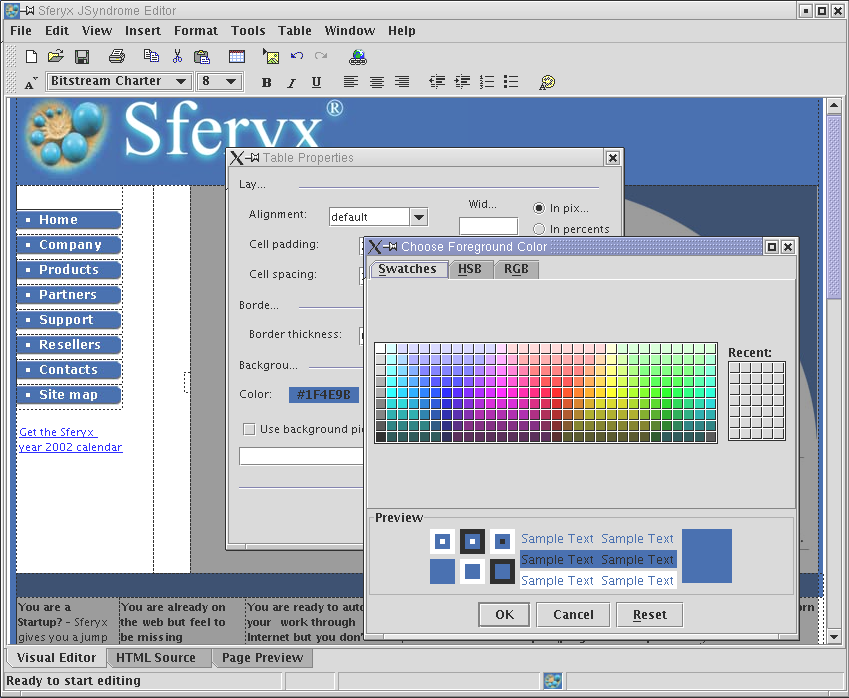The width and height of the screenshot is (849, 698).
Task: Click the numbered list icon
Action: [487, 82]
